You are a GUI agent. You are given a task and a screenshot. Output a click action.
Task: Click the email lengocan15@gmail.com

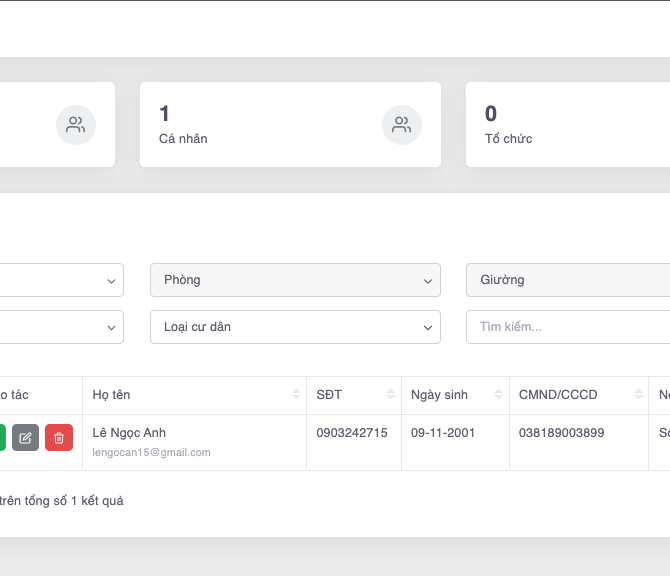coord(151,452)
